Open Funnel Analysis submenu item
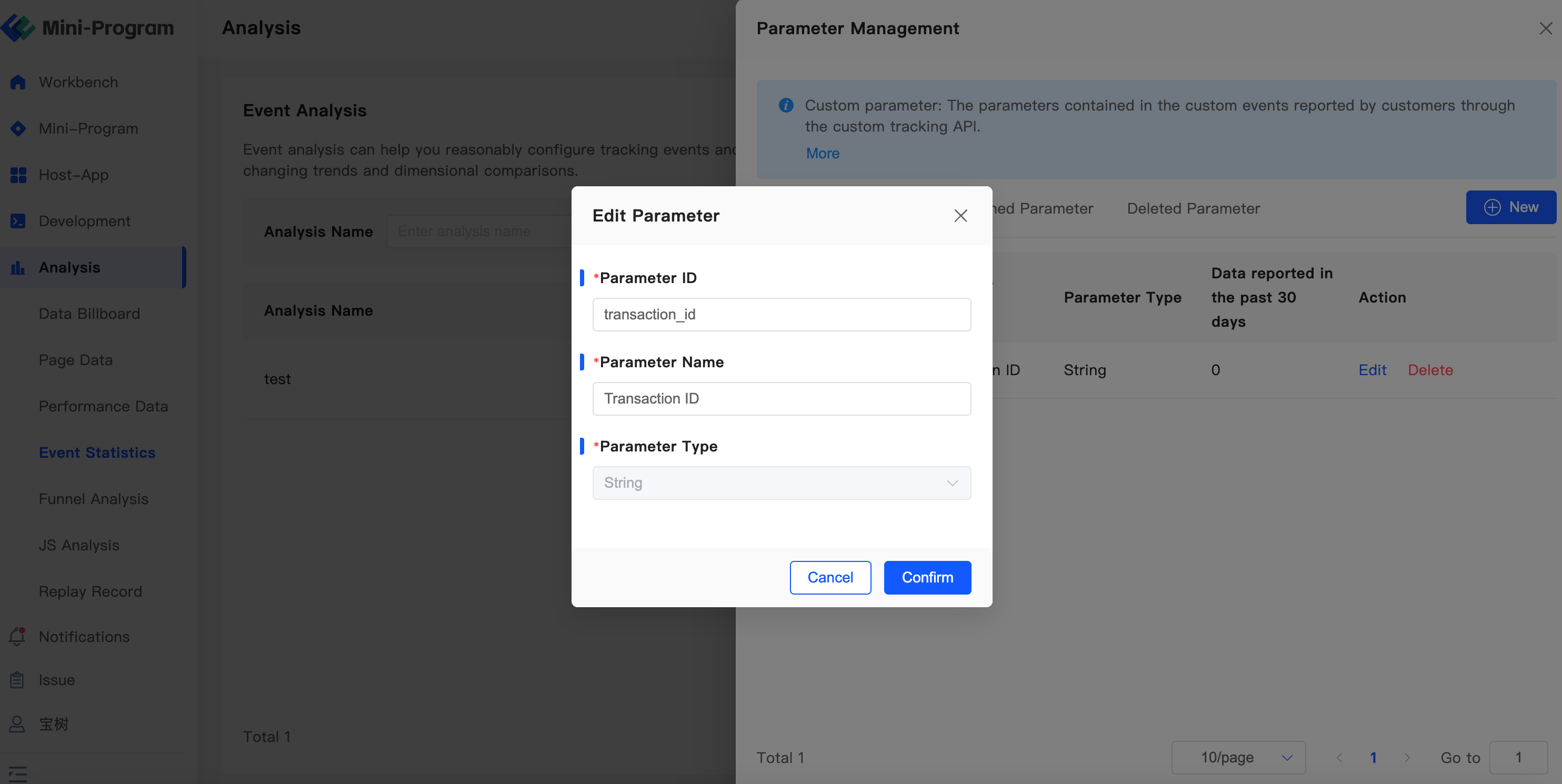Image resolution: width=1562 pixels, height=784 pixels. [x=93, y=499]
